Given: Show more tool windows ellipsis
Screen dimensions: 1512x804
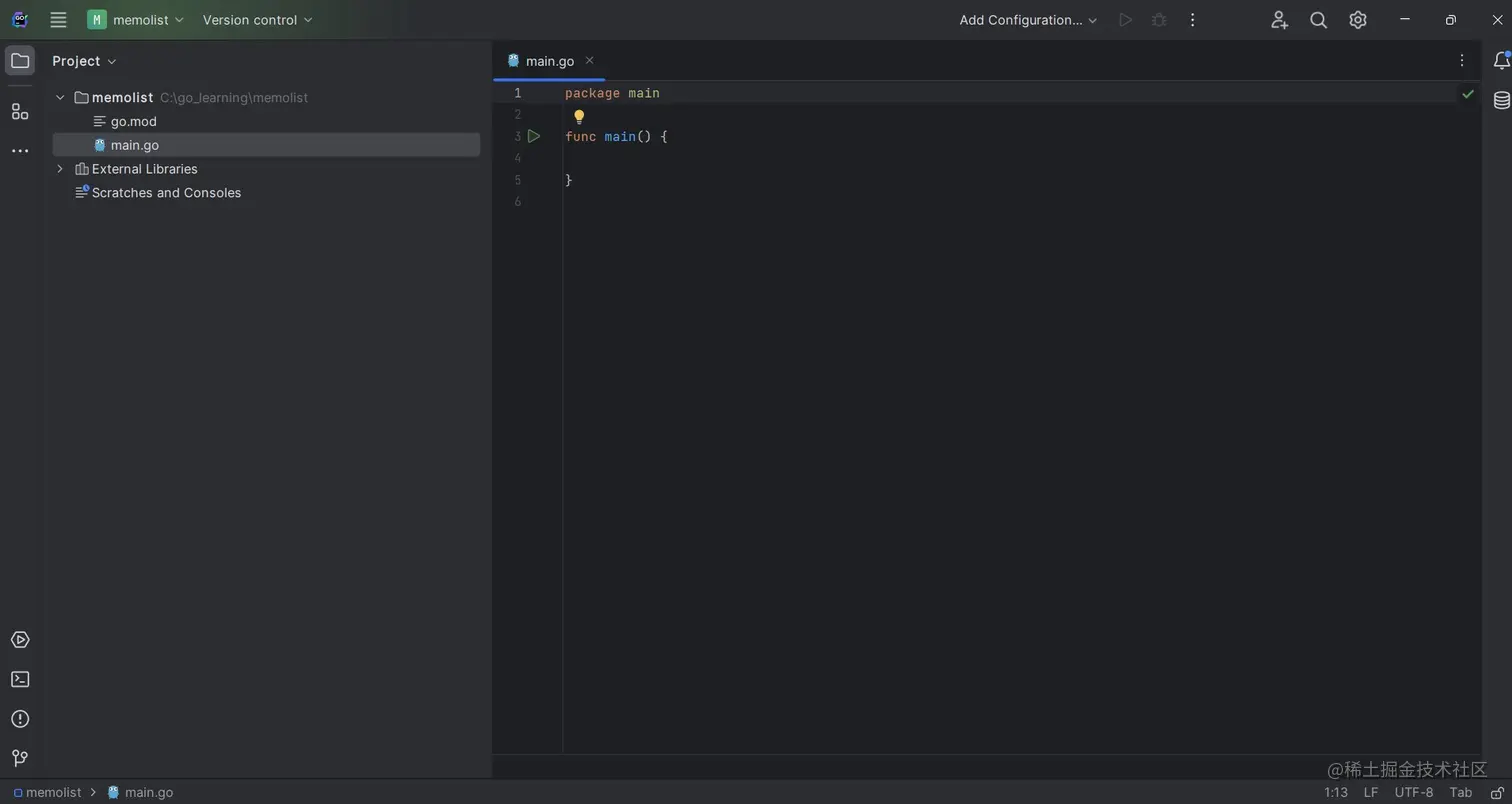Looking at the screenshot, I should click(20, 151).
